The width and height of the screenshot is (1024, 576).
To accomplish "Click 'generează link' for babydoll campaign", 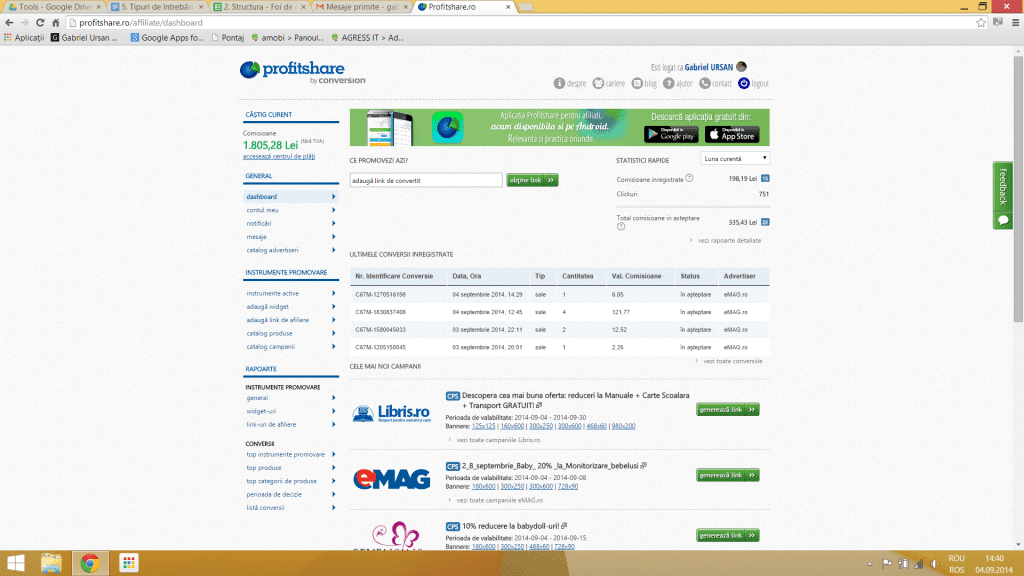I will pos(728,536).
